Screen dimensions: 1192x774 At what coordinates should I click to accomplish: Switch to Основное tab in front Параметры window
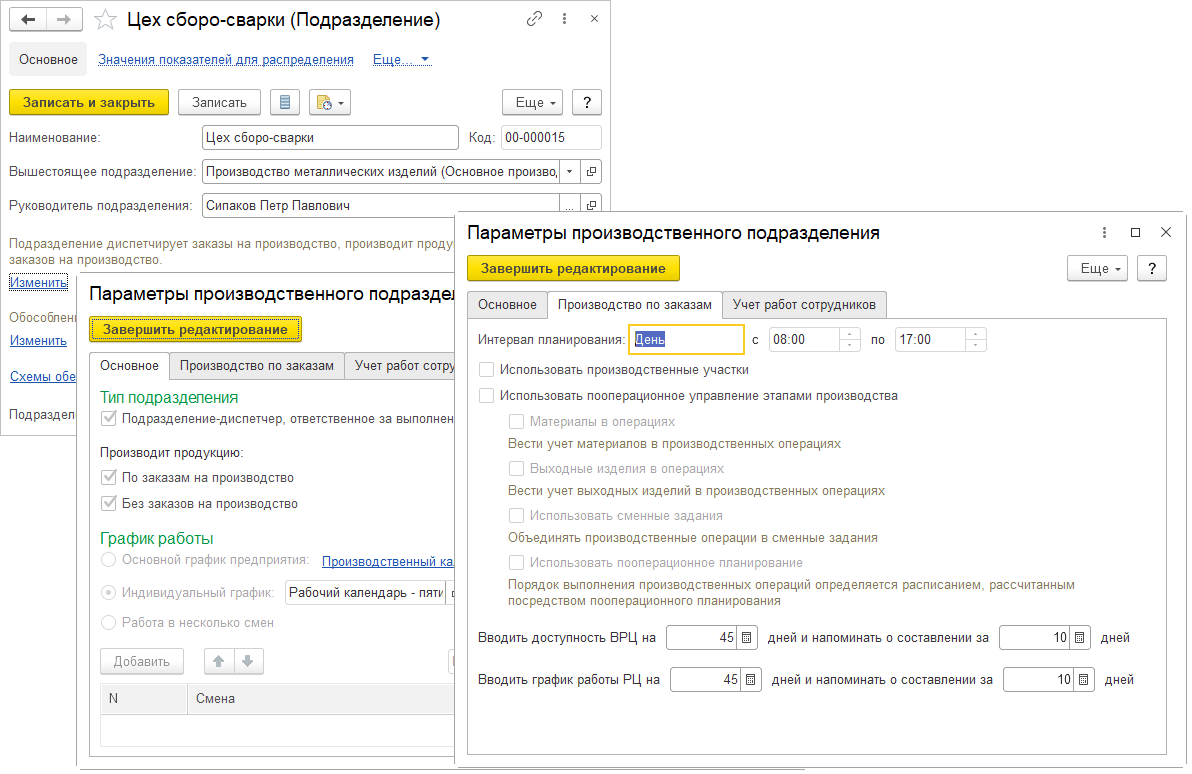tap(507, 305)
